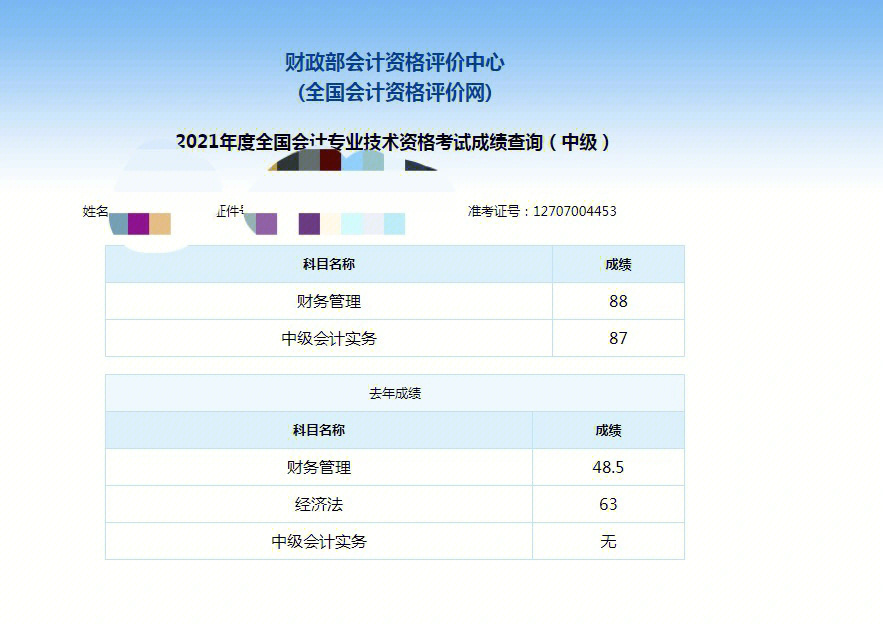Select 中级会计实务 row with 无 result
The height and width of the screenshot is (631, 883).
(x=395, y=542)
